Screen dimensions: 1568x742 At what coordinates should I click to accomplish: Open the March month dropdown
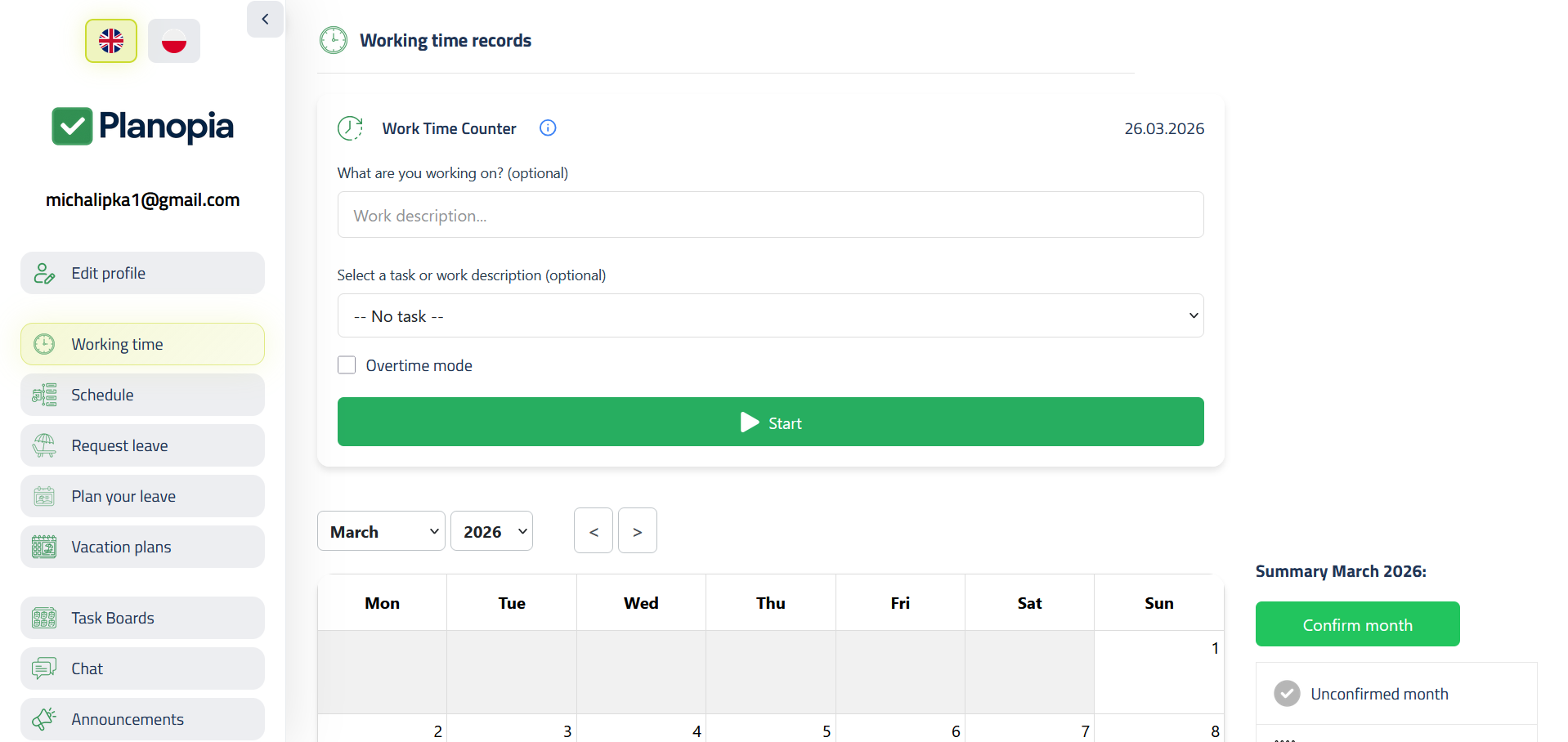pyautogui.click(x=381, y=531)
